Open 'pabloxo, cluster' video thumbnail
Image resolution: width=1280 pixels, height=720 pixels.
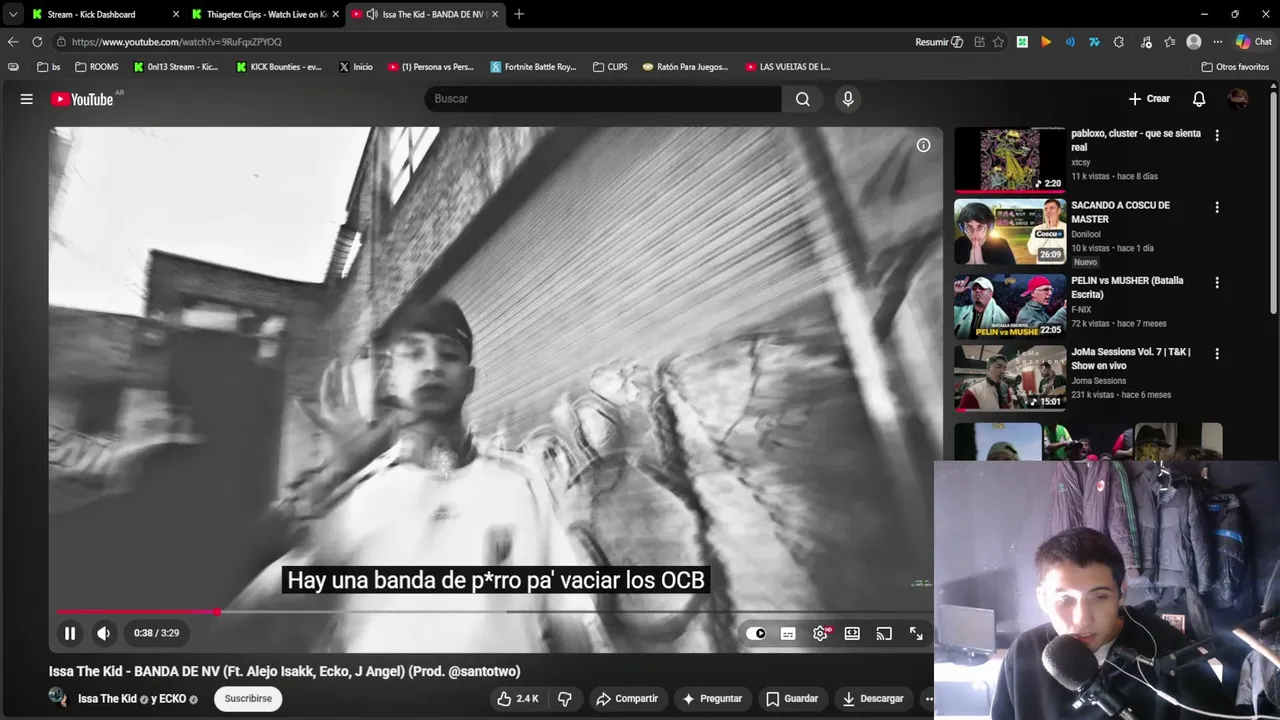click(1010, 159)
